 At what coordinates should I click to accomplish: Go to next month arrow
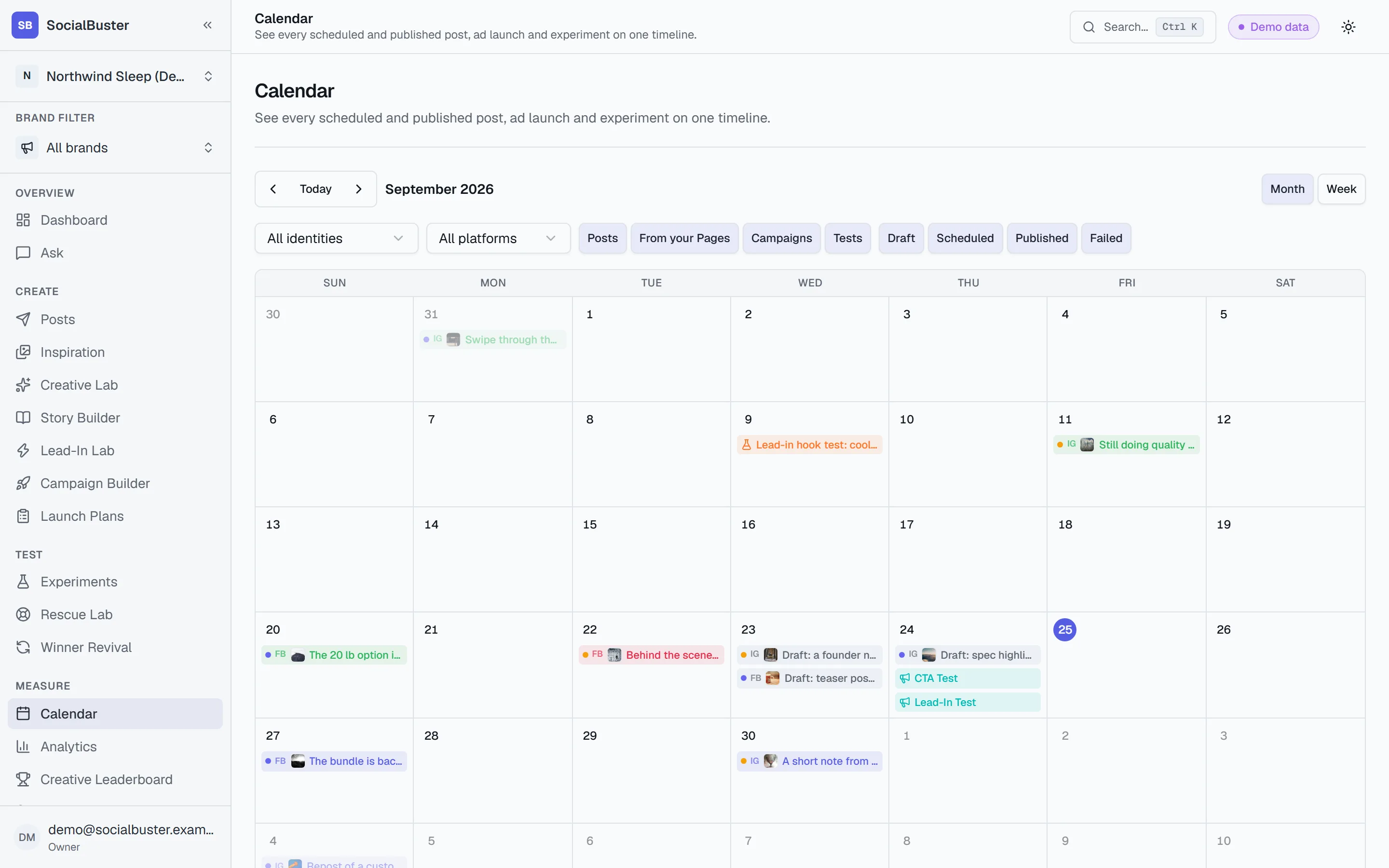tap(359, 189)
